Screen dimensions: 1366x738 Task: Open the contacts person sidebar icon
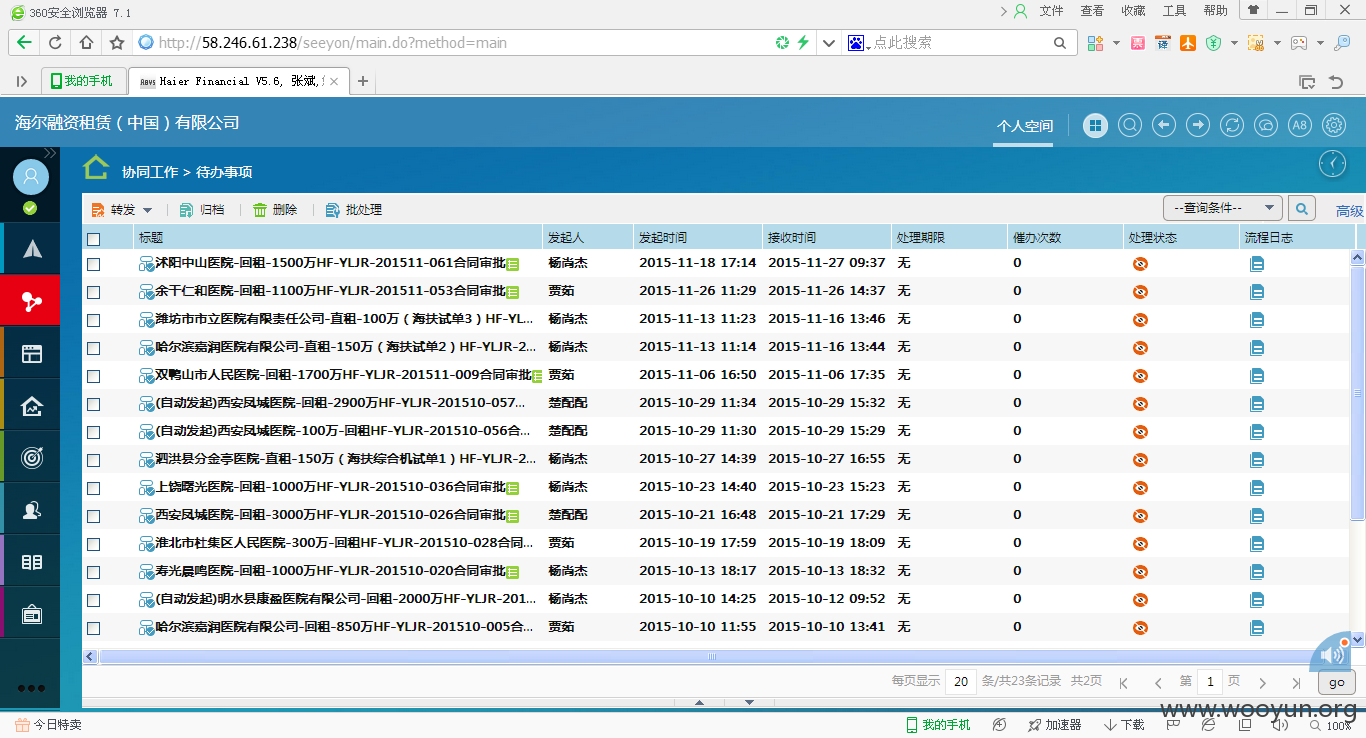[32, 509]
